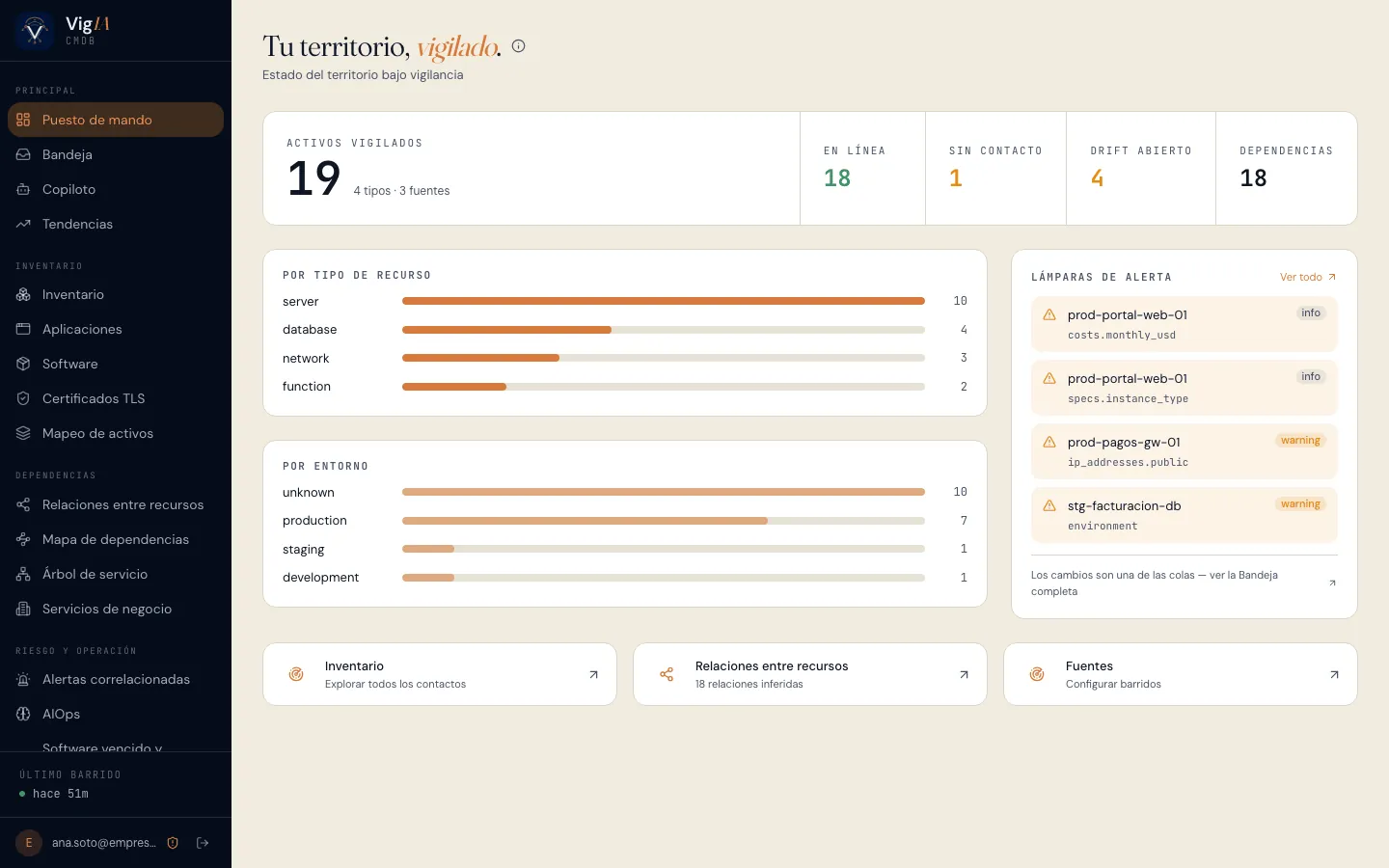Screen dimensions: 1389x868
Task: Click the Inventario cubes icon
Action: point(23,294)
